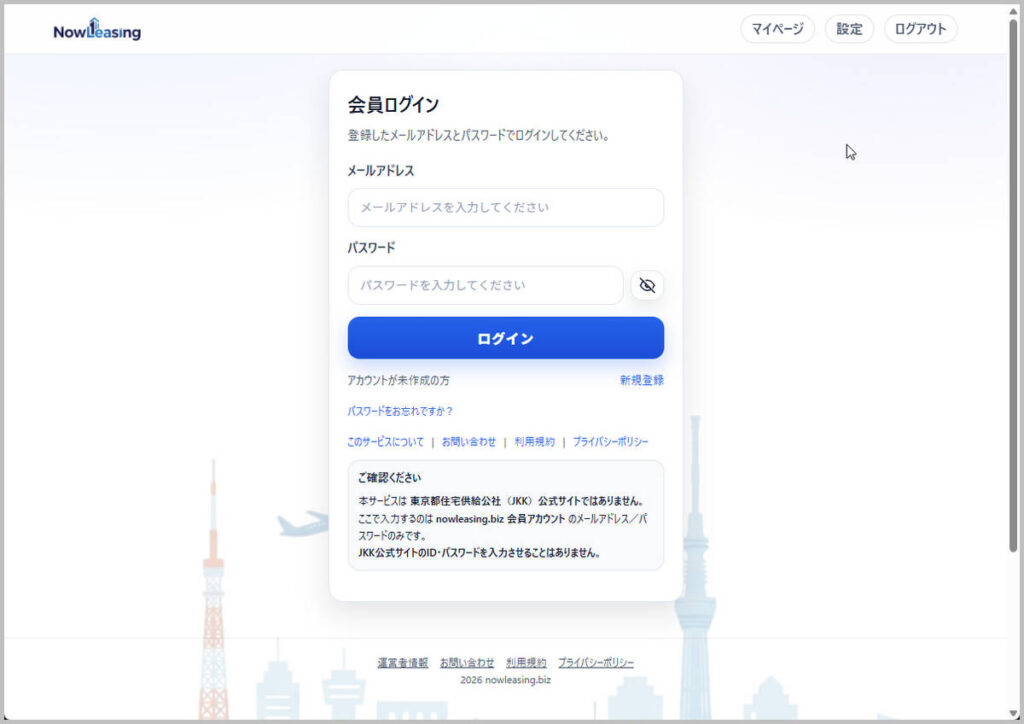Image resolution: width=1024 pixels, height=724 pixels.
Task: Click パスワードをお忘れですか？ link
Action: click(x=400, y=410)
